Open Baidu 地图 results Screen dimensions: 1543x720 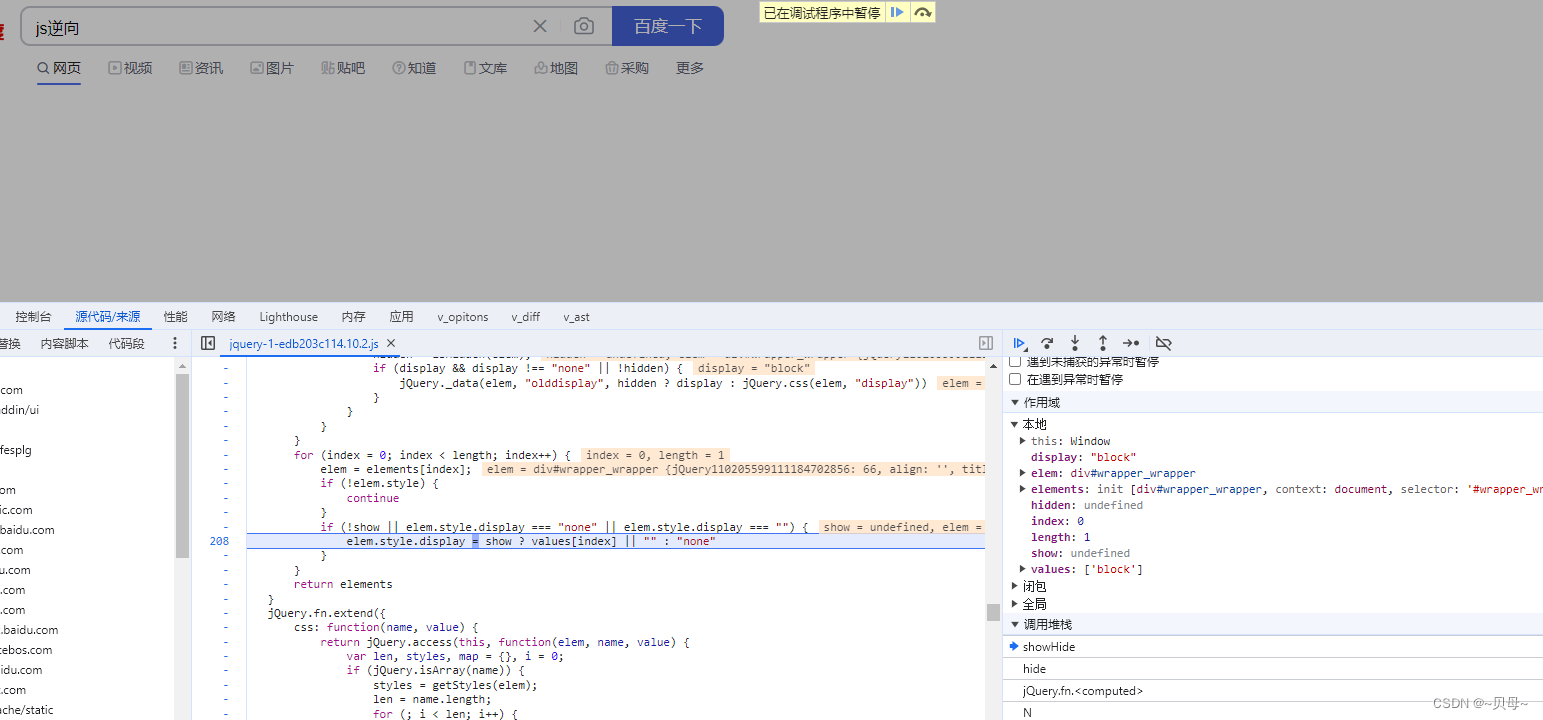[x=556, y=68]
